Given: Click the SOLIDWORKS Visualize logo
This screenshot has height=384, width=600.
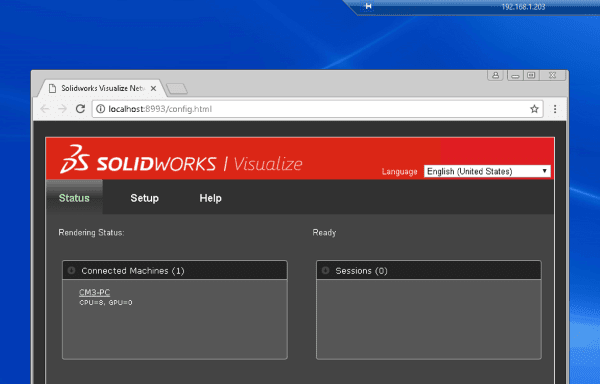Looking at the screenshot, I should [x=181, y=159].
